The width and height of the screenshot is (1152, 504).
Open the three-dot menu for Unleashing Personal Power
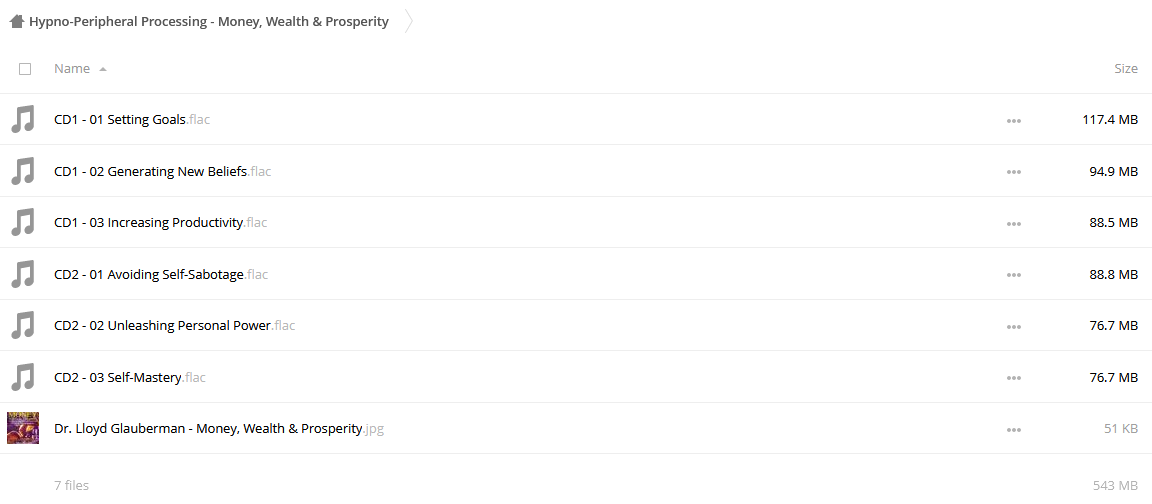pos(1014,326)
